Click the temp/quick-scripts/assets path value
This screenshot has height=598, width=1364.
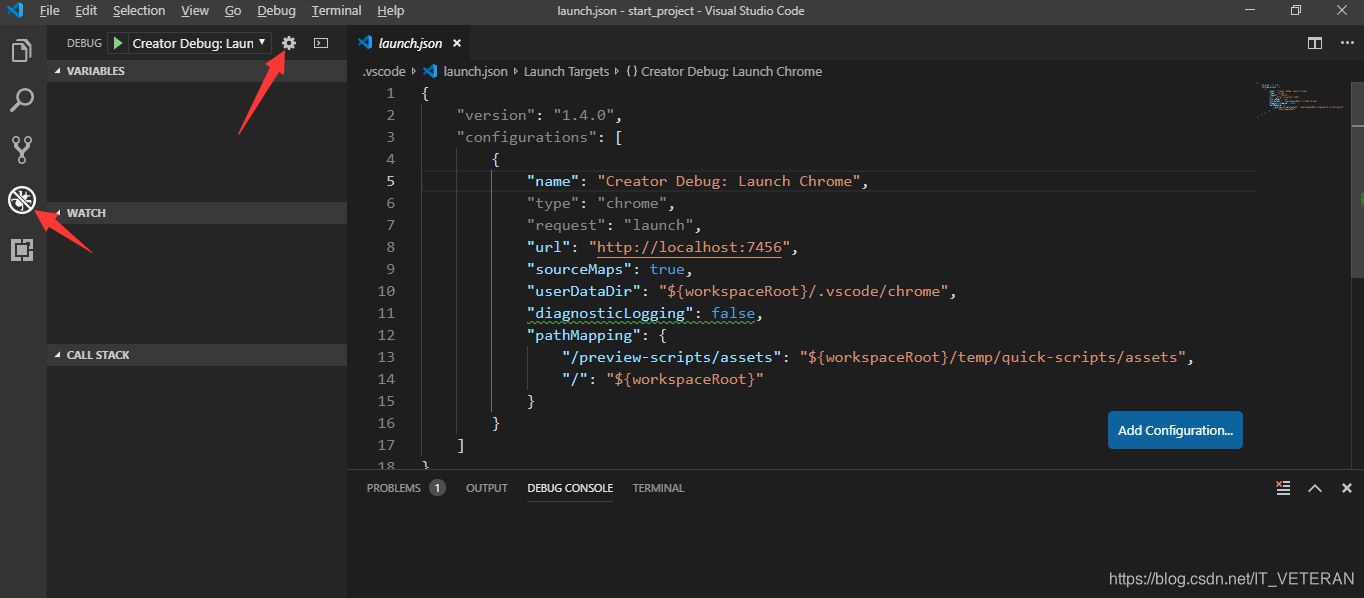pos(992,357)
